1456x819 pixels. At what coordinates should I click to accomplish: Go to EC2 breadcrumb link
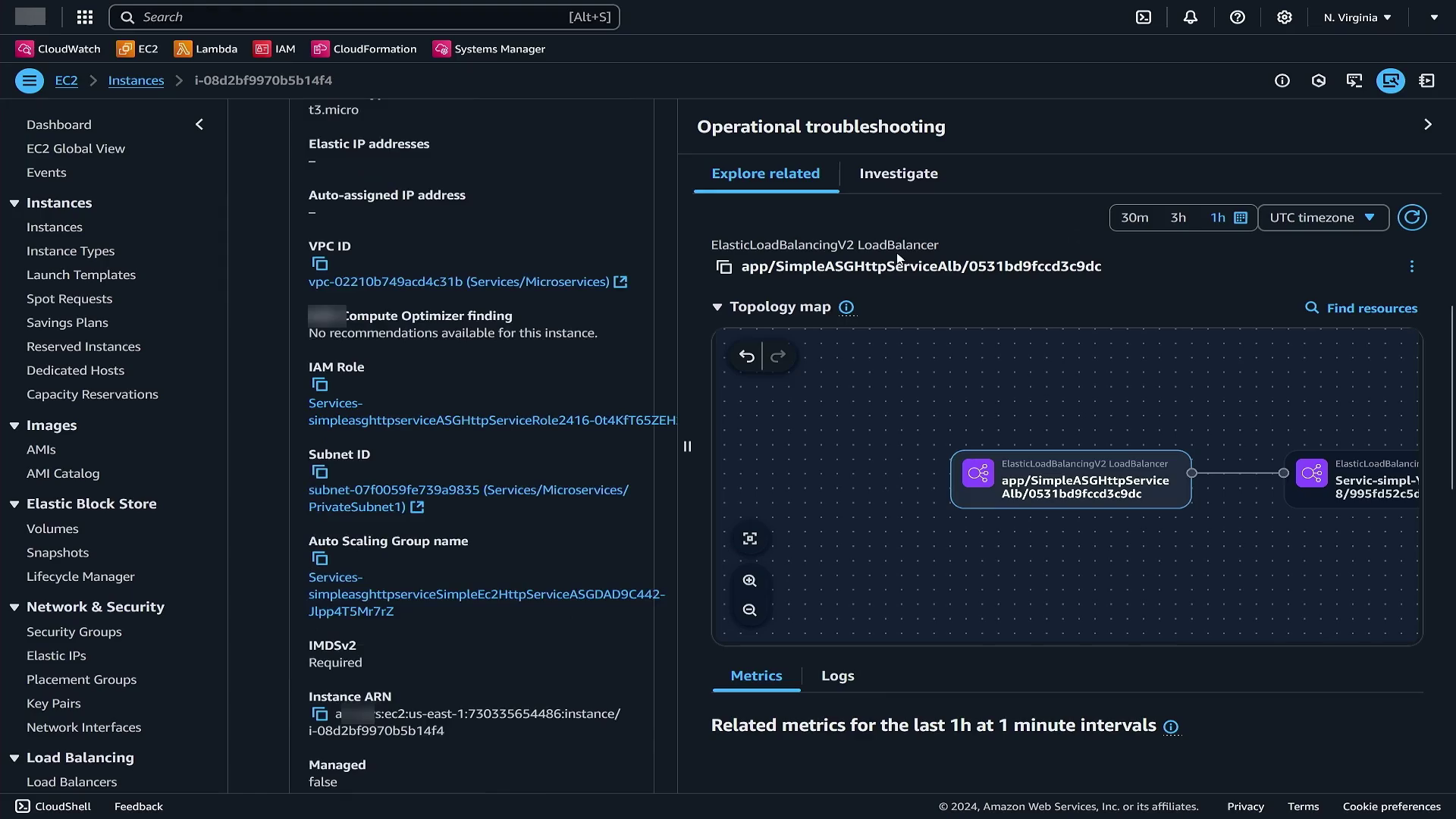(x=66, y=80)
